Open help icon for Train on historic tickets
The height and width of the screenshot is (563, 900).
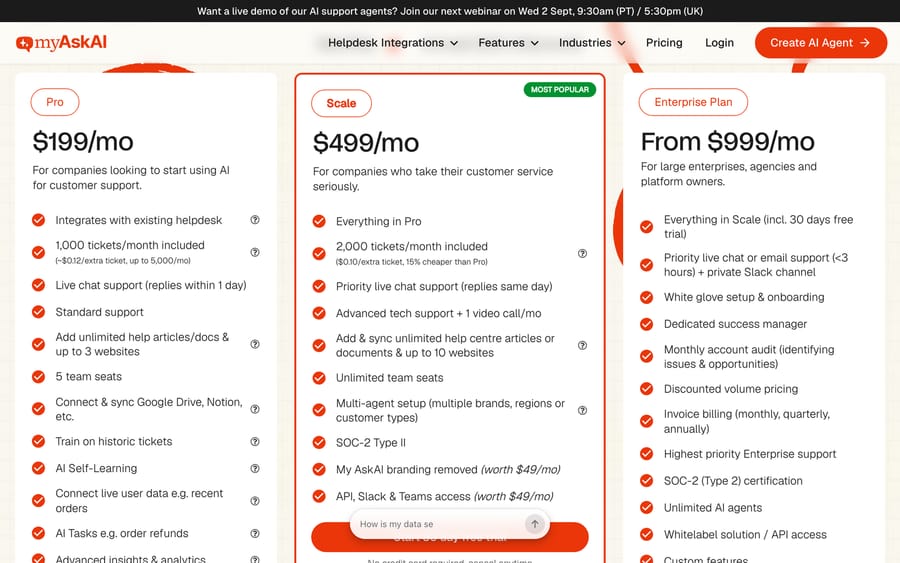255,441
